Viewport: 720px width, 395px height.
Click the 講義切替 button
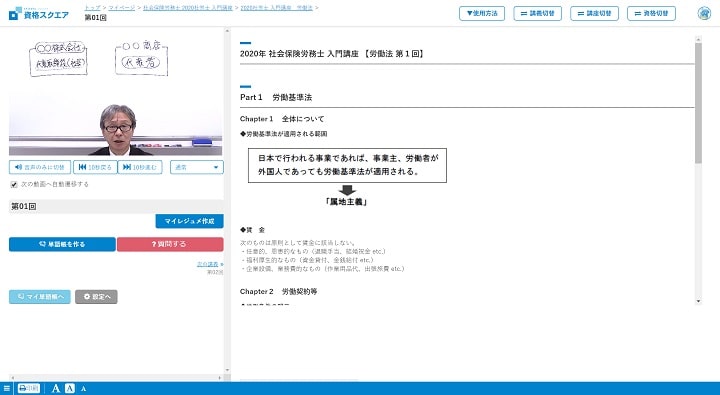(538, 13)
